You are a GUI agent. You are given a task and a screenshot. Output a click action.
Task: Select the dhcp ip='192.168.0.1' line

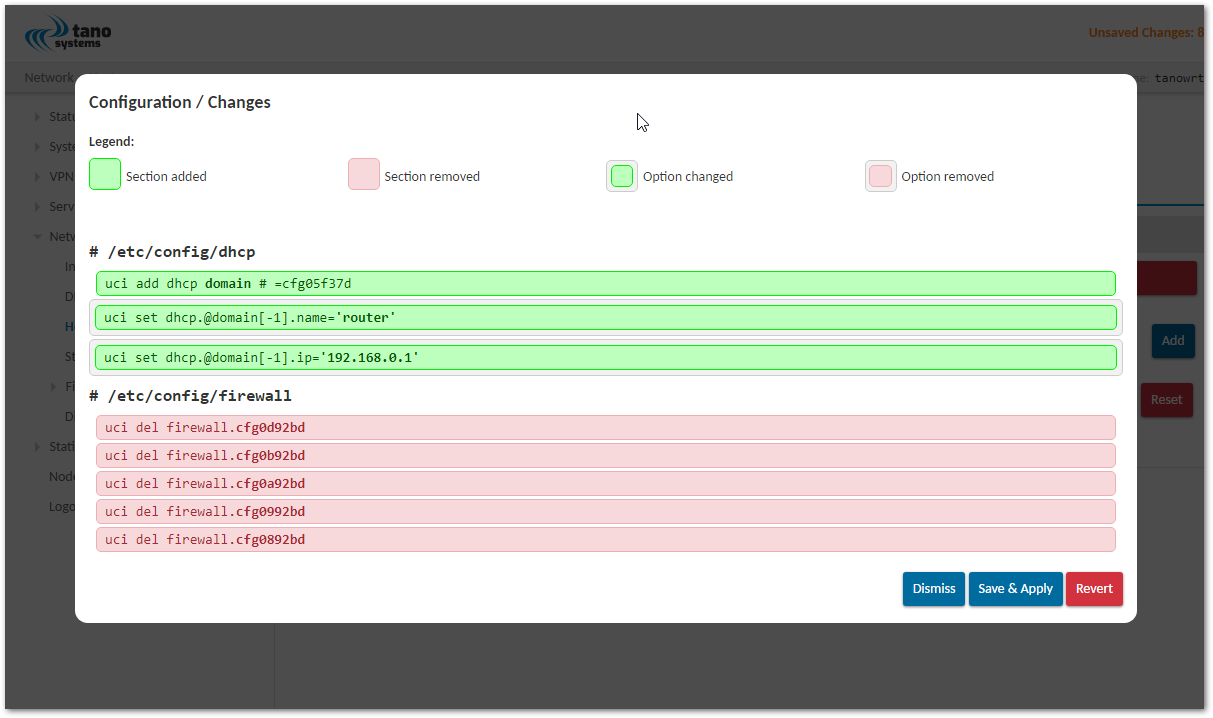(x=606, y=357)
